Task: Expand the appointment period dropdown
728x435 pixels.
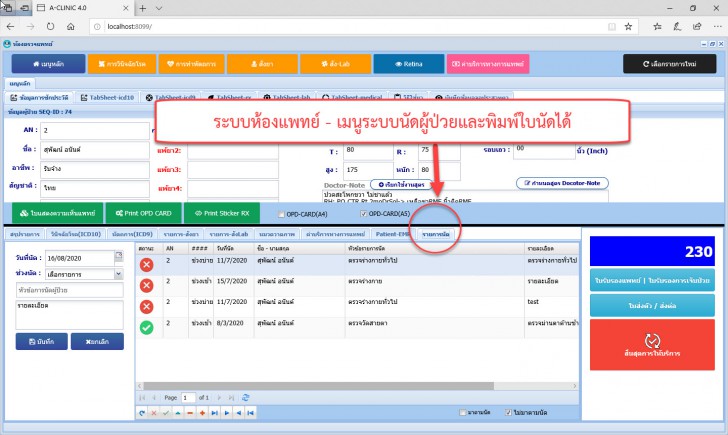Action: click(118, 274)
